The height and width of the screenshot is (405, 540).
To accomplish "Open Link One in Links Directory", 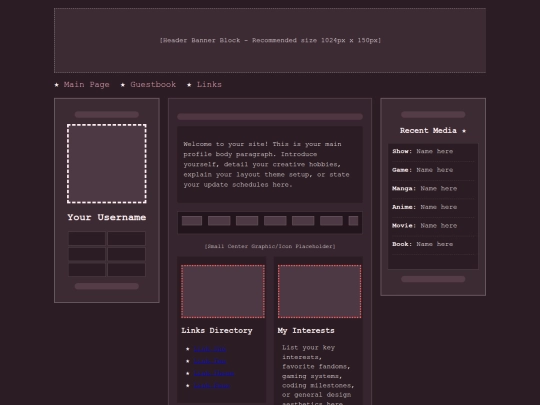I will [x=209, y=349].
